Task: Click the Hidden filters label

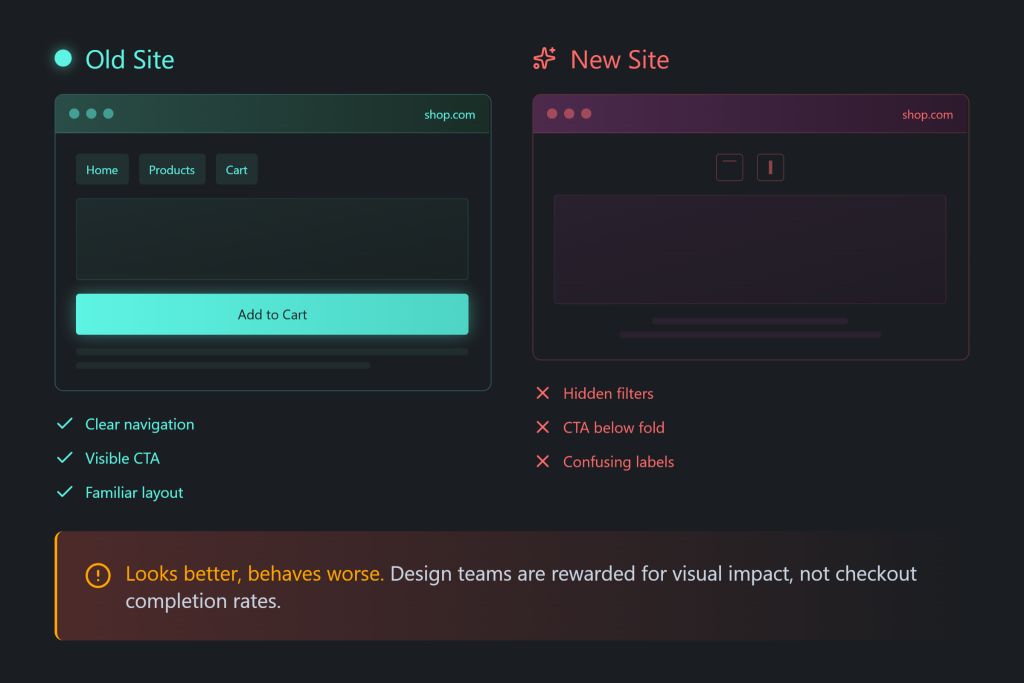Action: [x=608, y=393]
